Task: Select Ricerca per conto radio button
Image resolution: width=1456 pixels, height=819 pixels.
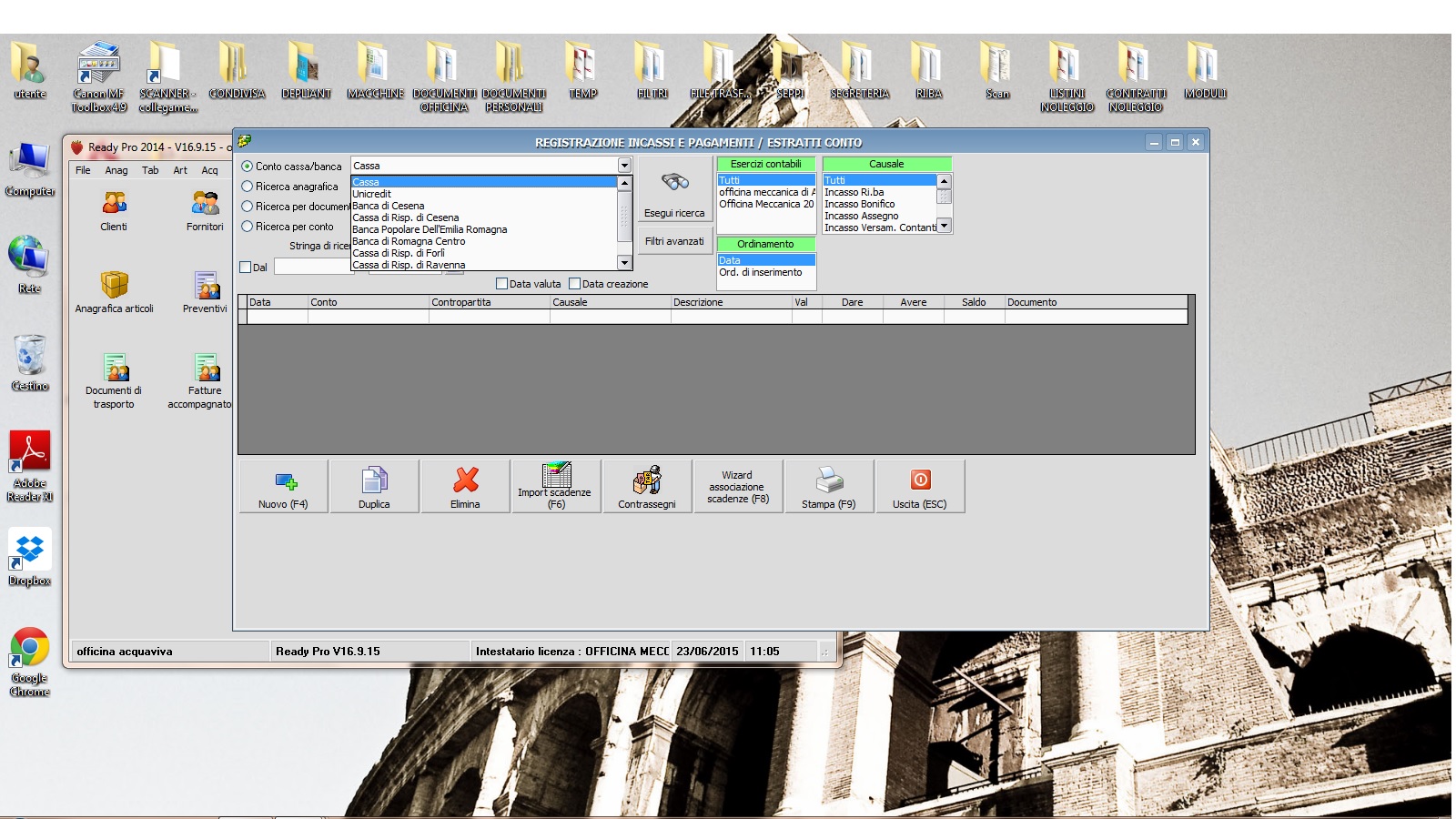Action: pos(247,227)
